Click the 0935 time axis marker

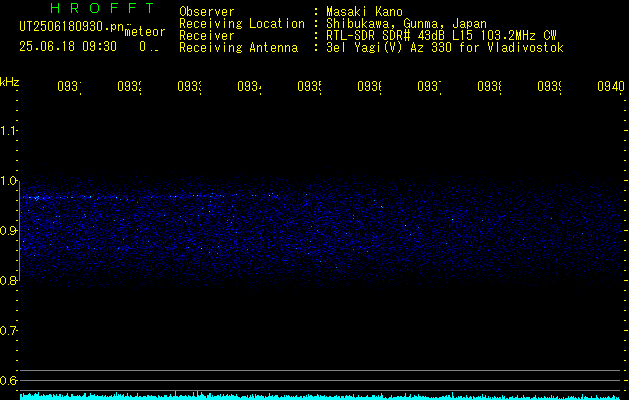[309, 86]
